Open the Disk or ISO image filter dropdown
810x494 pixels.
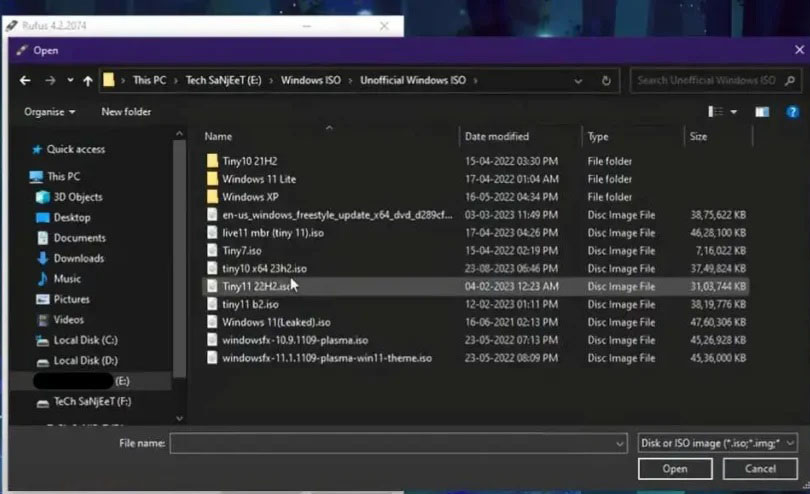(718, 443)
